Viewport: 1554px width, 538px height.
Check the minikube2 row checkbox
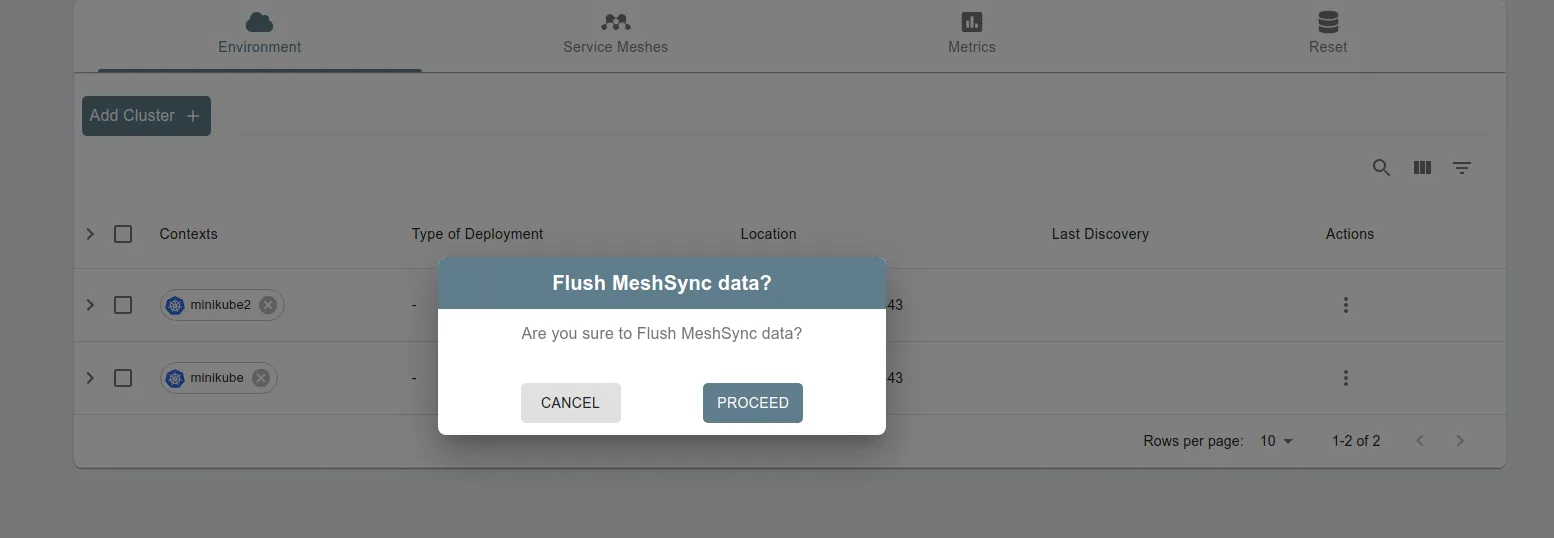tap(123, 305)
